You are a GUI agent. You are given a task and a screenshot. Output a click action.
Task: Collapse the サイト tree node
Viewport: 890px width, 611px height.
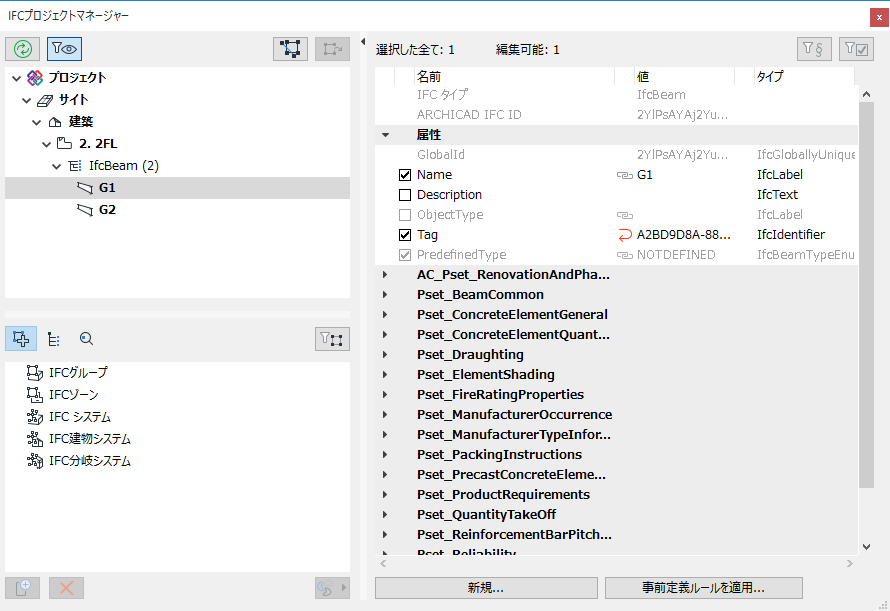[27, 101]
